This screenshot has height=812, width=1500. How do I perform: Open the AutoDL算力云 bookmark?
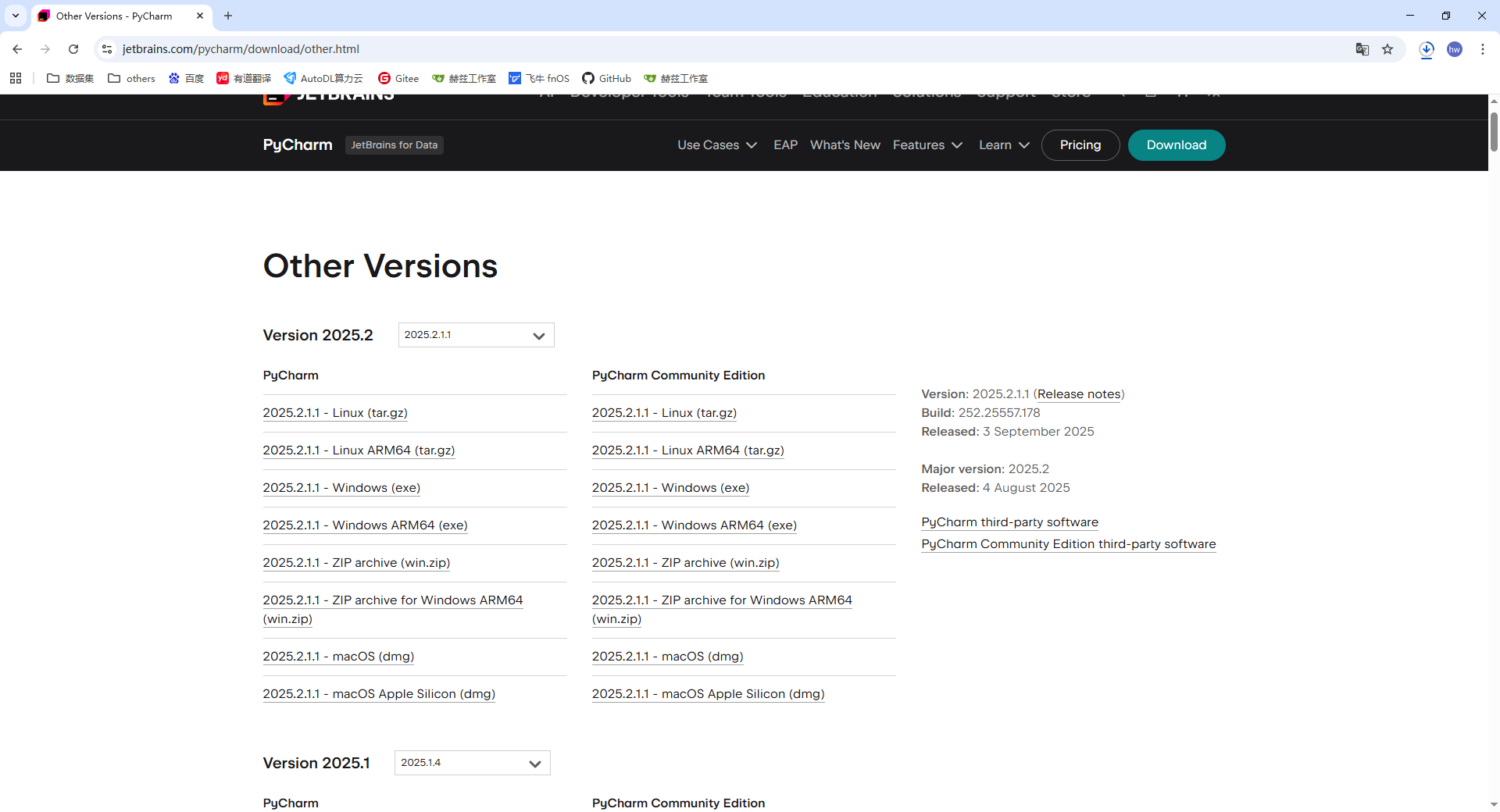[x=323, y=78]
